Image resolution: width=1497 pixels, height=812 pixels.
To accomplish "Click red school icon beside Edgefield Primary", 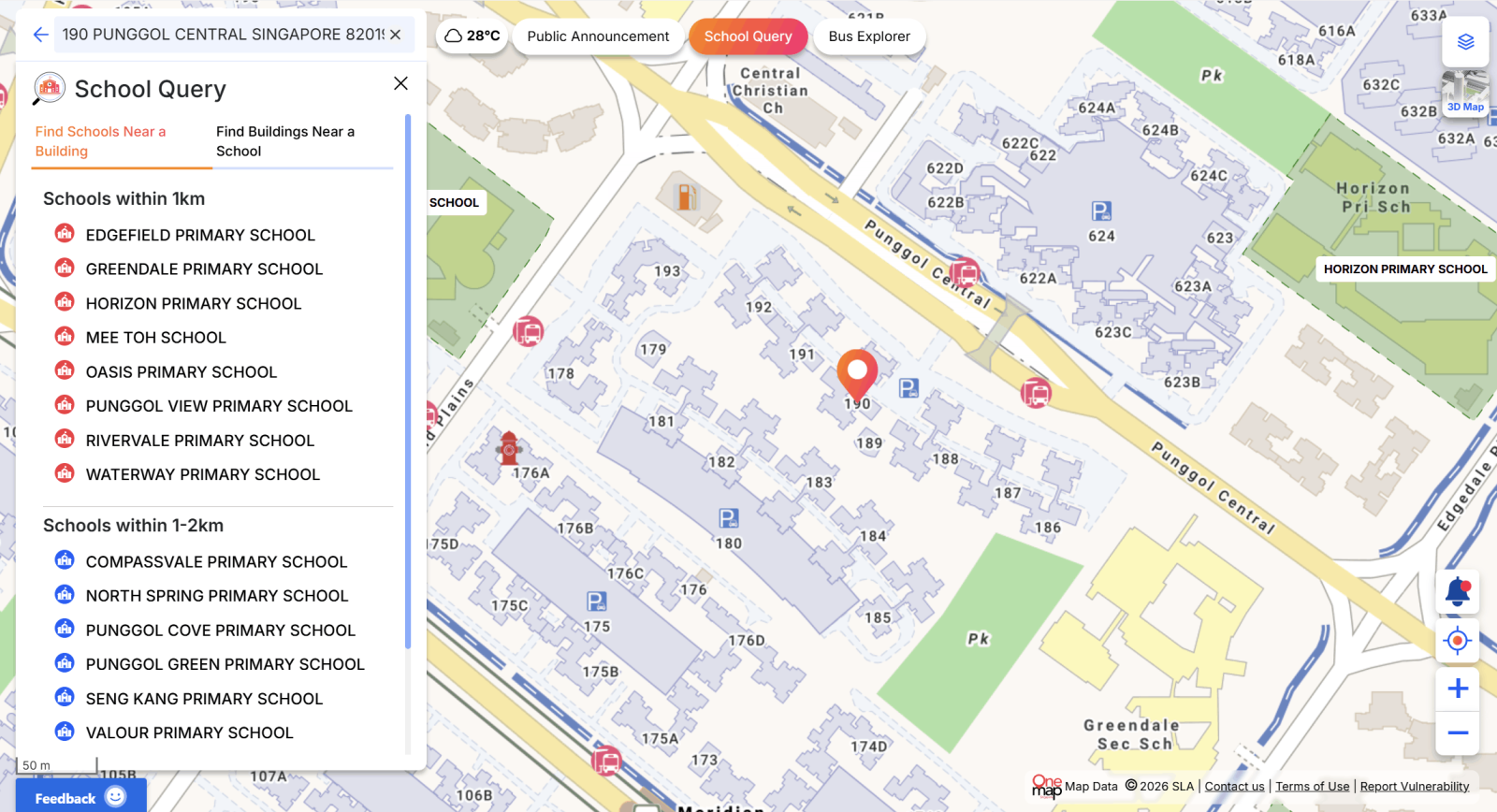I will (65, 234).
